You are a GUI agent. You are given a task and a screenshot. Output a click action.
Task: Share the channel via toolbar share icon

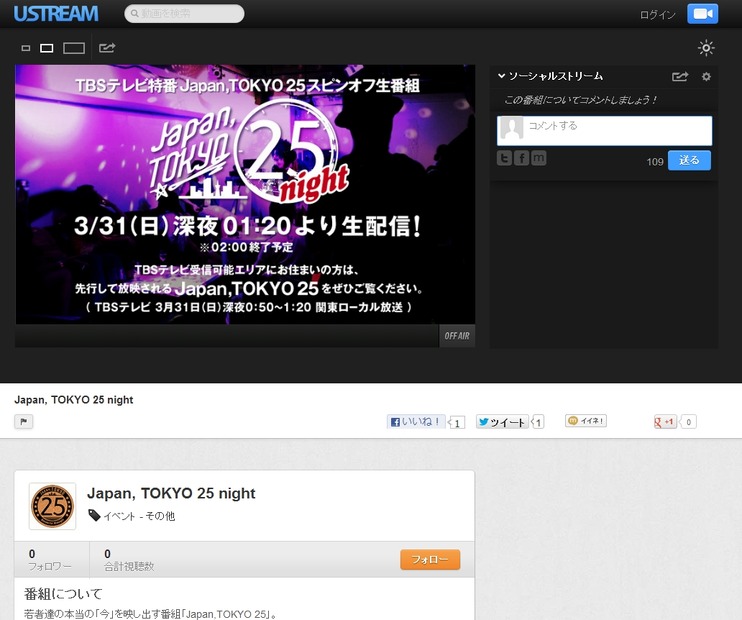[107, 48]
